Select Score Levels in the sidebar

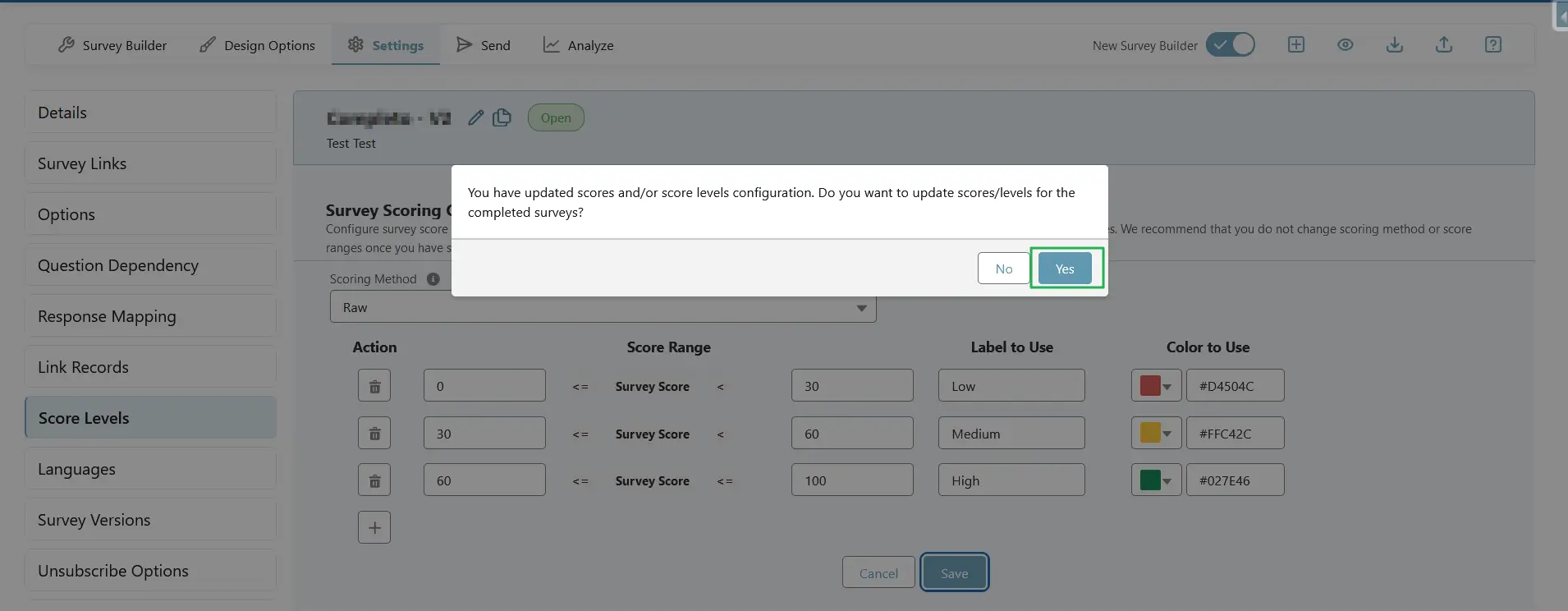pyautogui.click(x=151, y=418)
